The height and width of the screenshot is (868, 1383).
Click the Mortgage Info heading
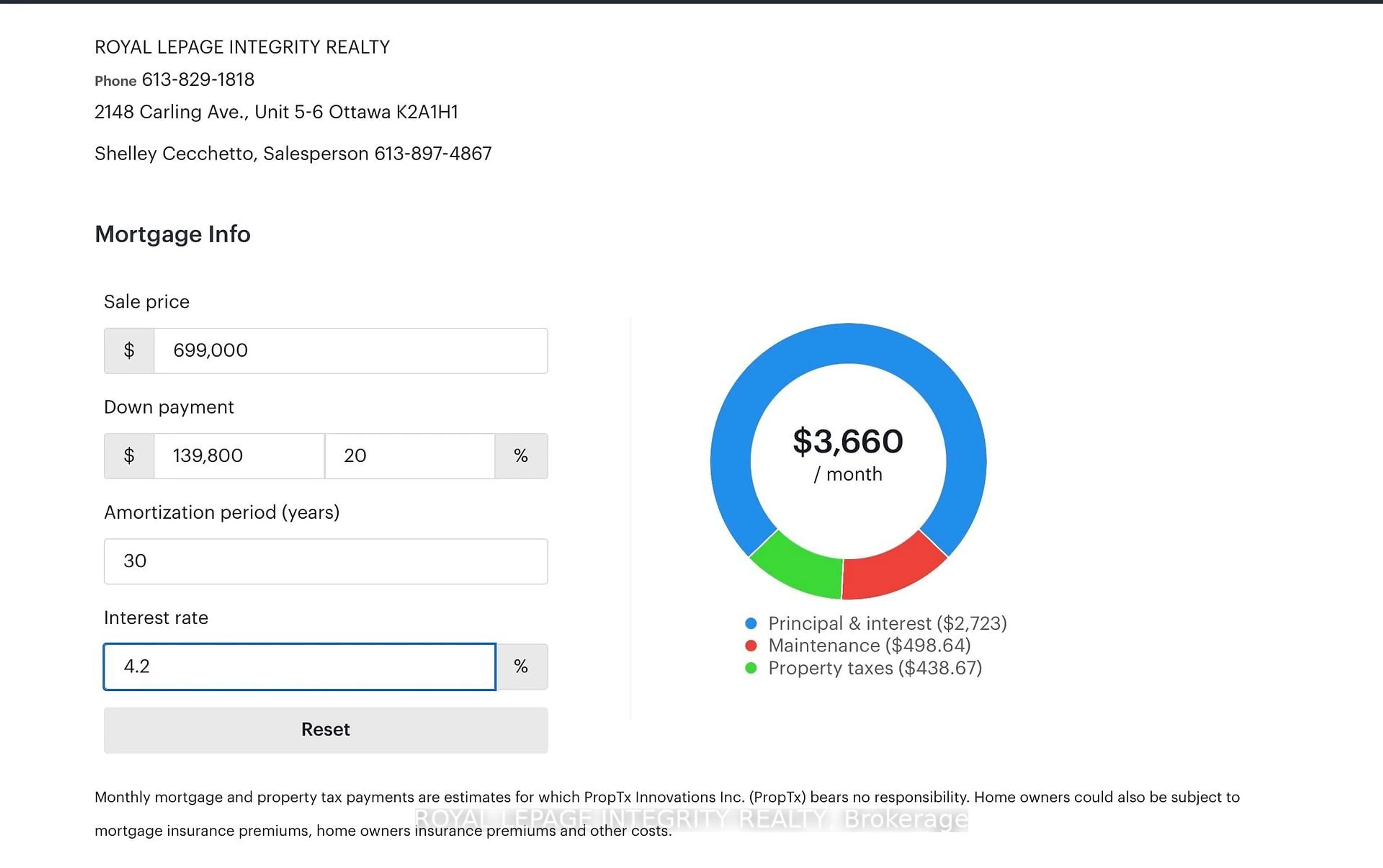click(x=173, y=234)
